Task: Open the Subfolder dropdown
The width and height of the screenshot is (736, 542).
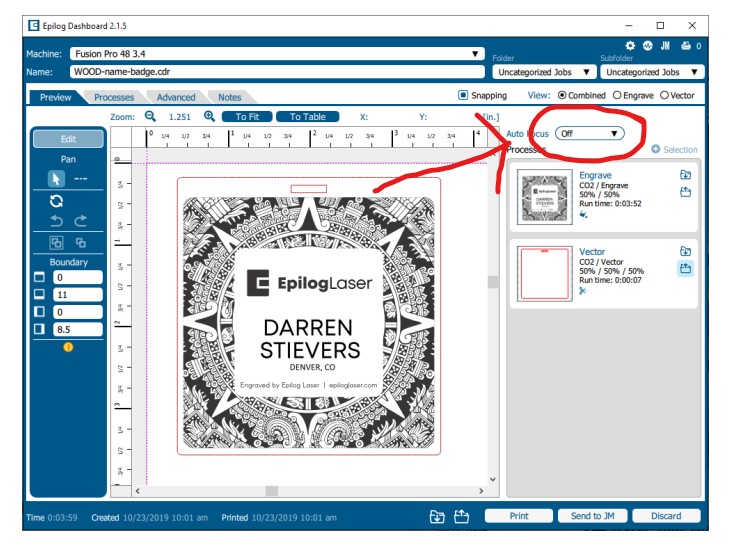Action: coord(651,72)
